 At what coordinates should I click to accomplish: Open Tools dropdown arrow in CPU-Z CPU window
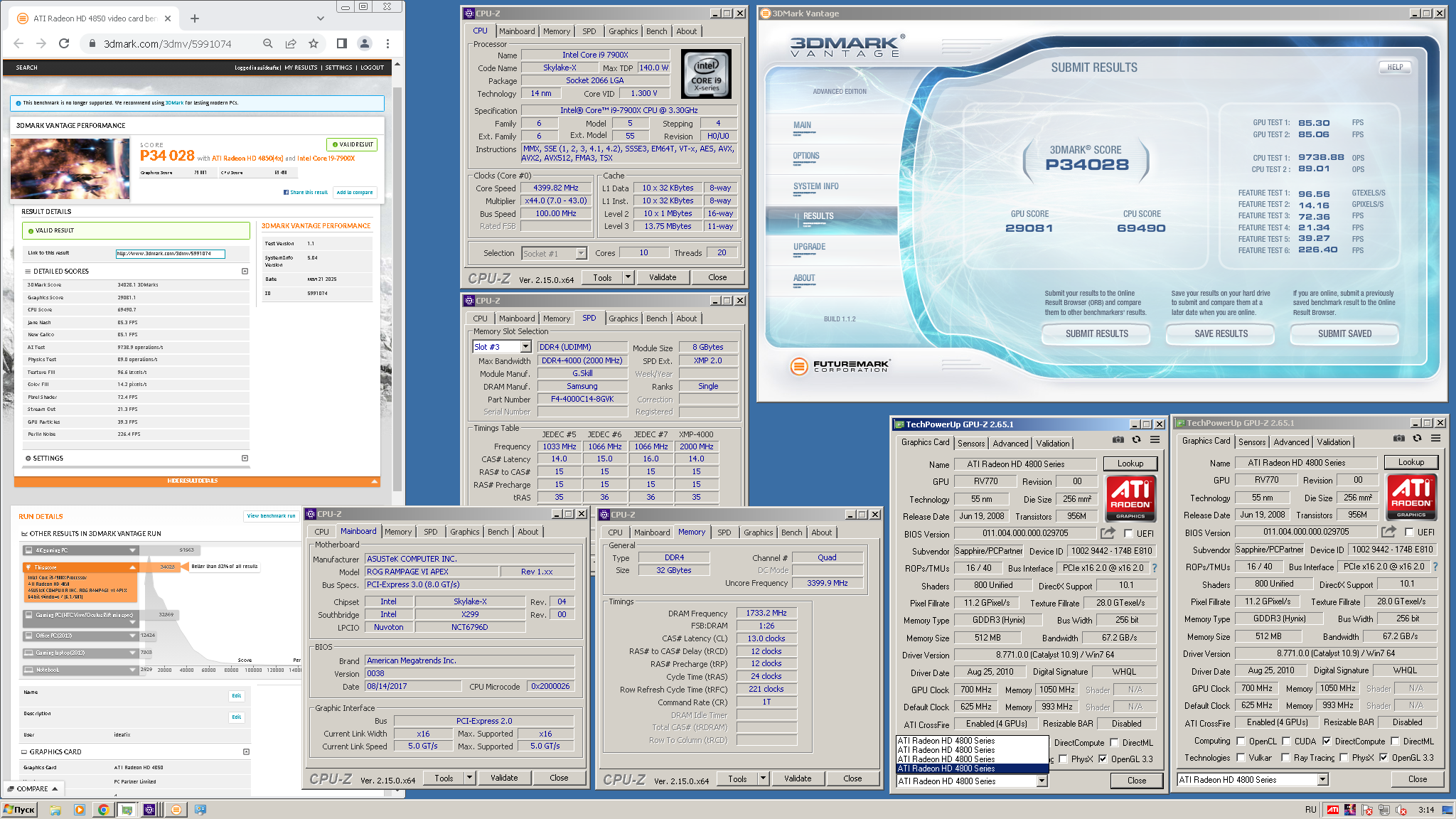(x=628, y=277)
